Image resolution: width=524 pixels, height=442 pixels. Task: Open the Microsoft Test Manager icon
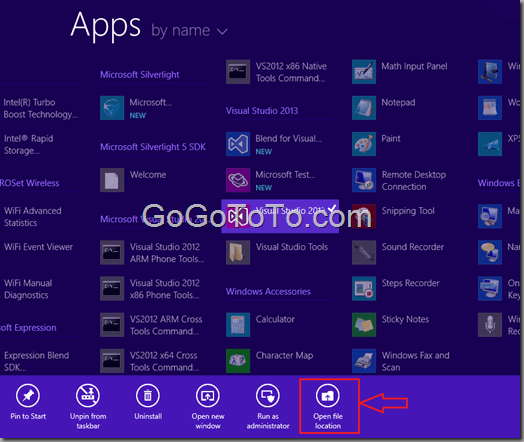coord(238,180)
